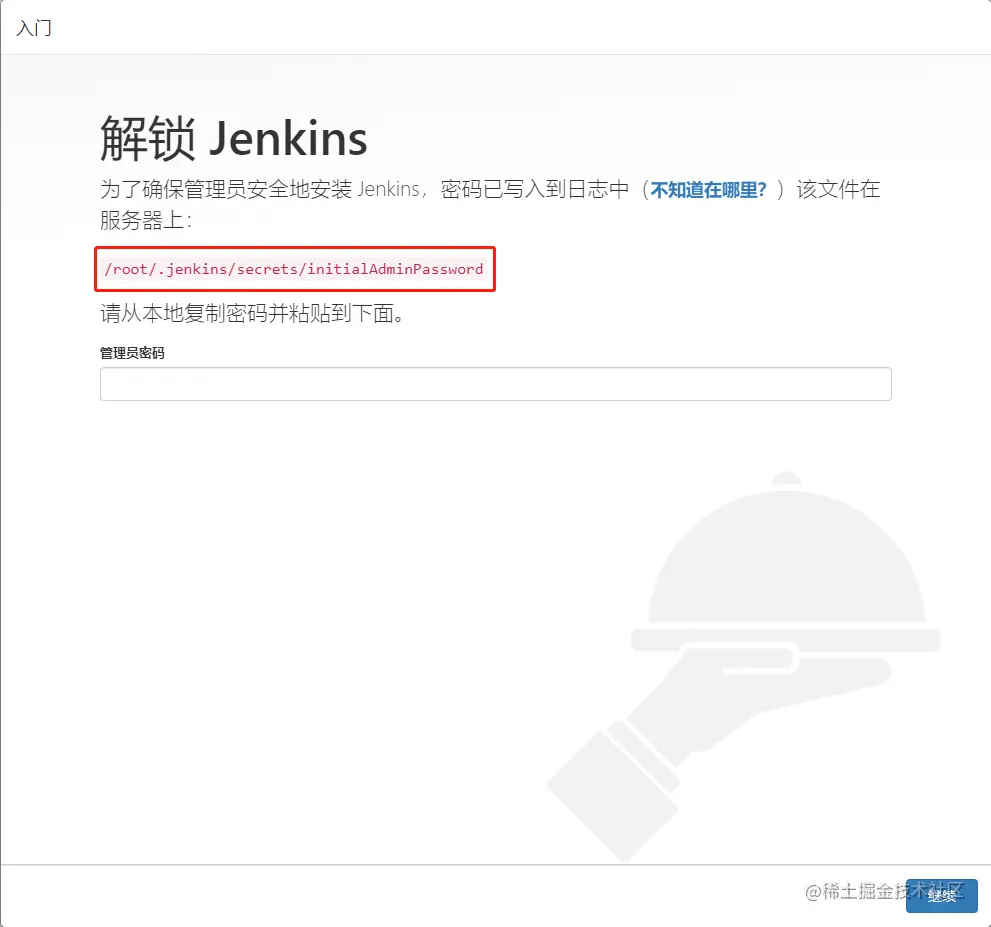The height and width of the screenshot is (927, 991).
Task: Click the initialAdminPassword file path text
Action: tap(294, 269)
